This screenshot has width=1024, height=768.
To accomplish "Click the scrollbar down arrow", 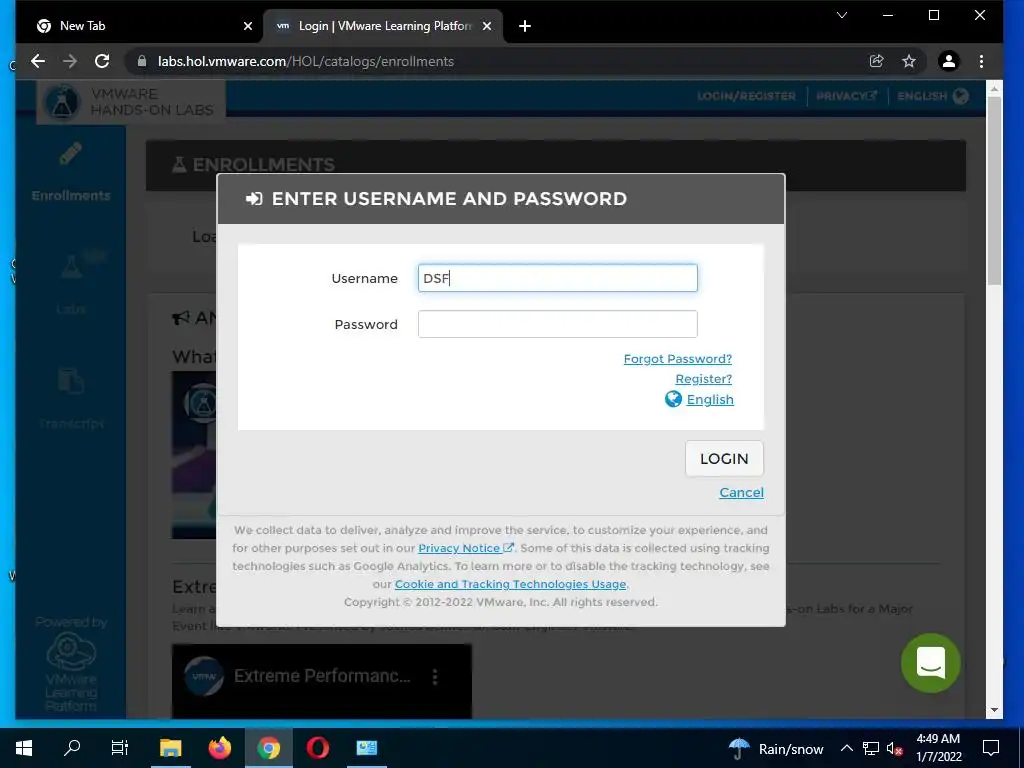I will coord(995,710).
